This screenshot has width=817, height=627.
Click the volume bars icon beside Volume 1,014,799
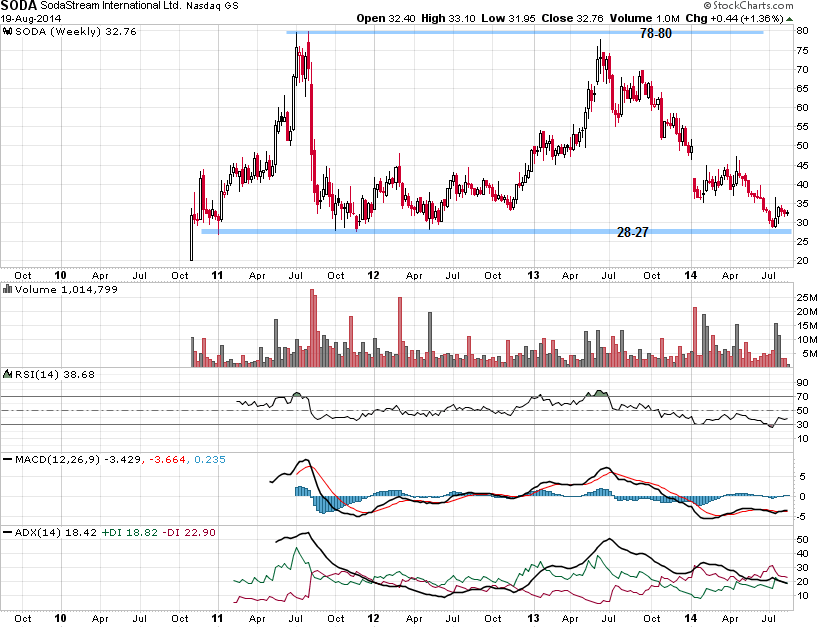click(8, 289)
